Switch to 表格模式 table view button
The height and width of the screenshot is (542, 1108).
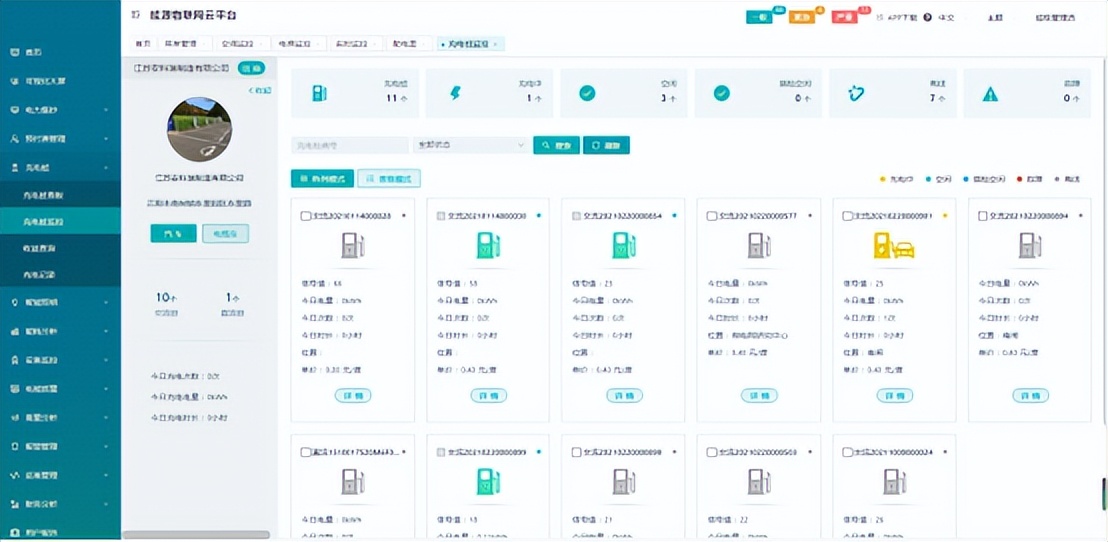389,178
